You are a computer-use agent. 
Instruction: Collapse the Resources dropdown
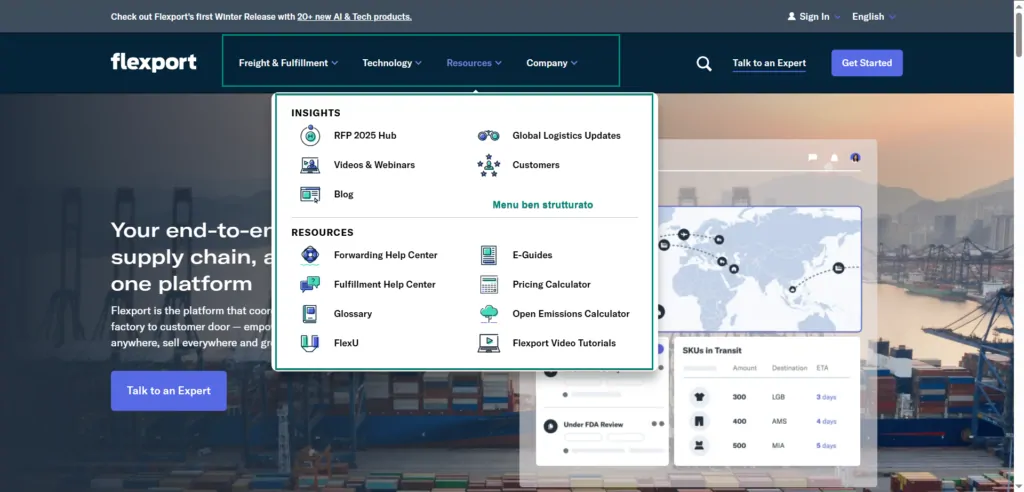click(x=474, y=63)
